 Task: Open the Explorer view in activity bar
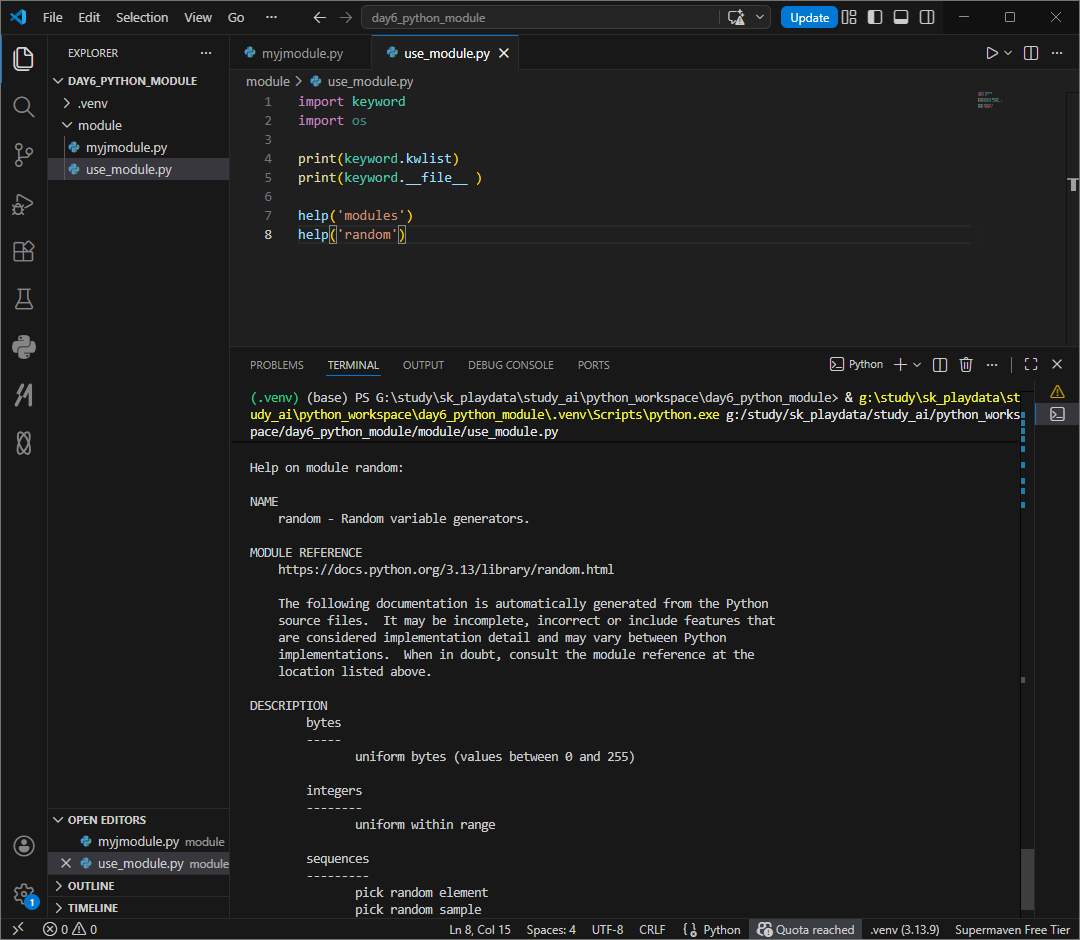[x=23, y=59]
